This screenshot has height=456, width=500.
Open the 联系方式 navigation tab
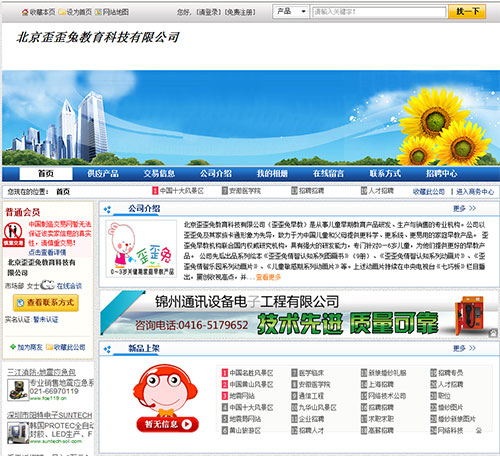pos(385,174)
